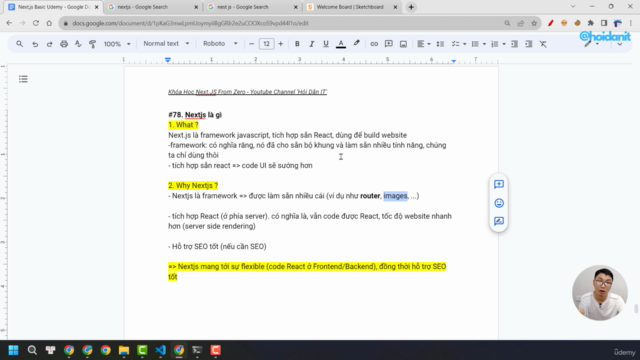The image size is (640, 360).
Task: Open Windows taskbar search
Action: (x=32, y=350)
